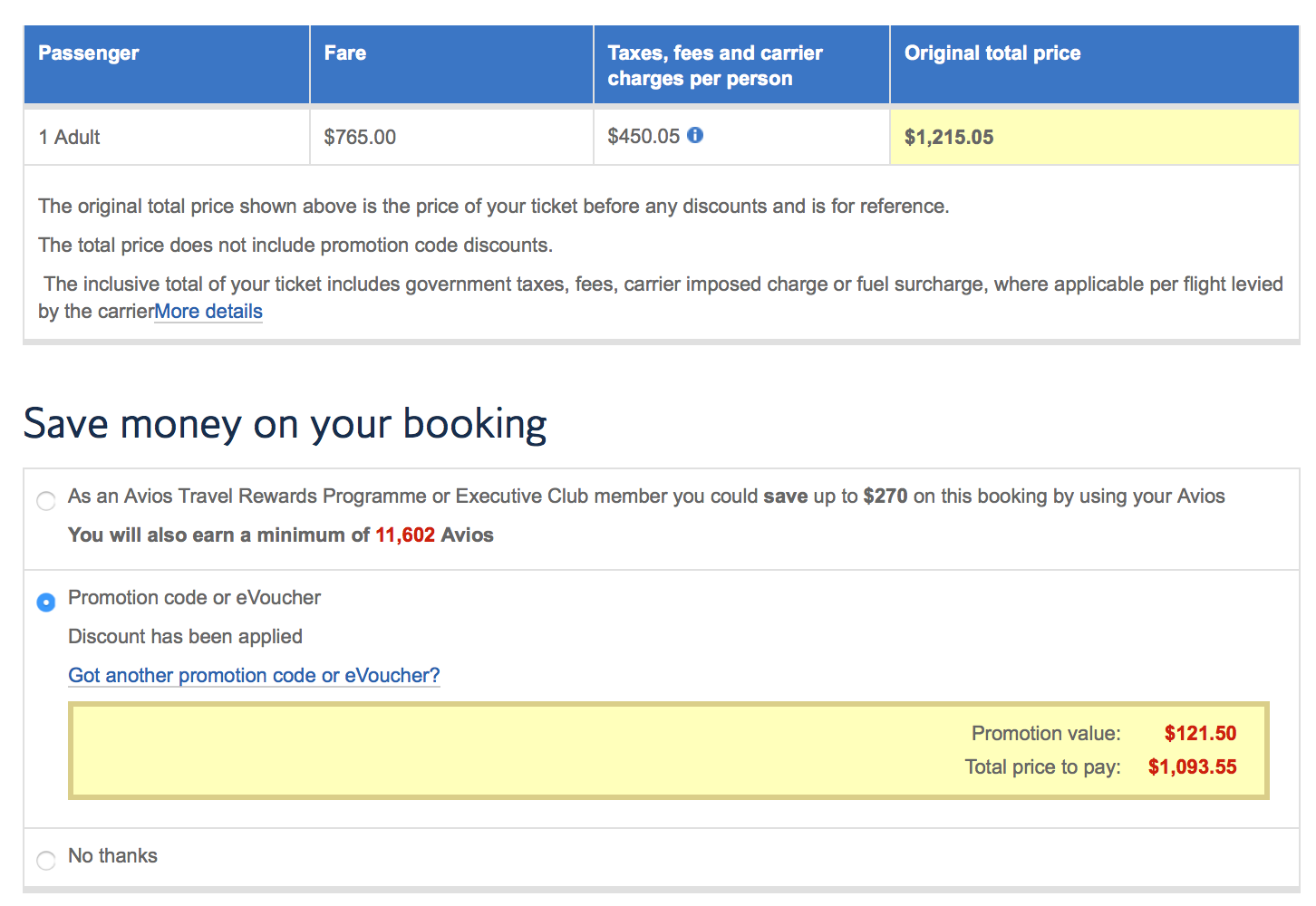The image size is (1316, 906).
Task: Click the Passenger column header
Action: tap(89, 53)
